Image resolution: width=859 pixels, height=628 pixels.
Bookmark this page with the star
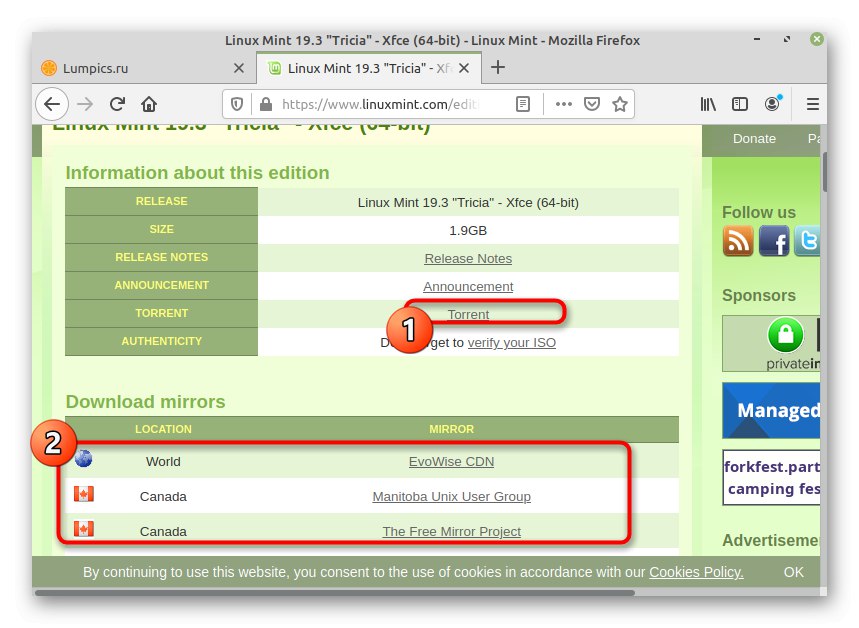(620, 104)
